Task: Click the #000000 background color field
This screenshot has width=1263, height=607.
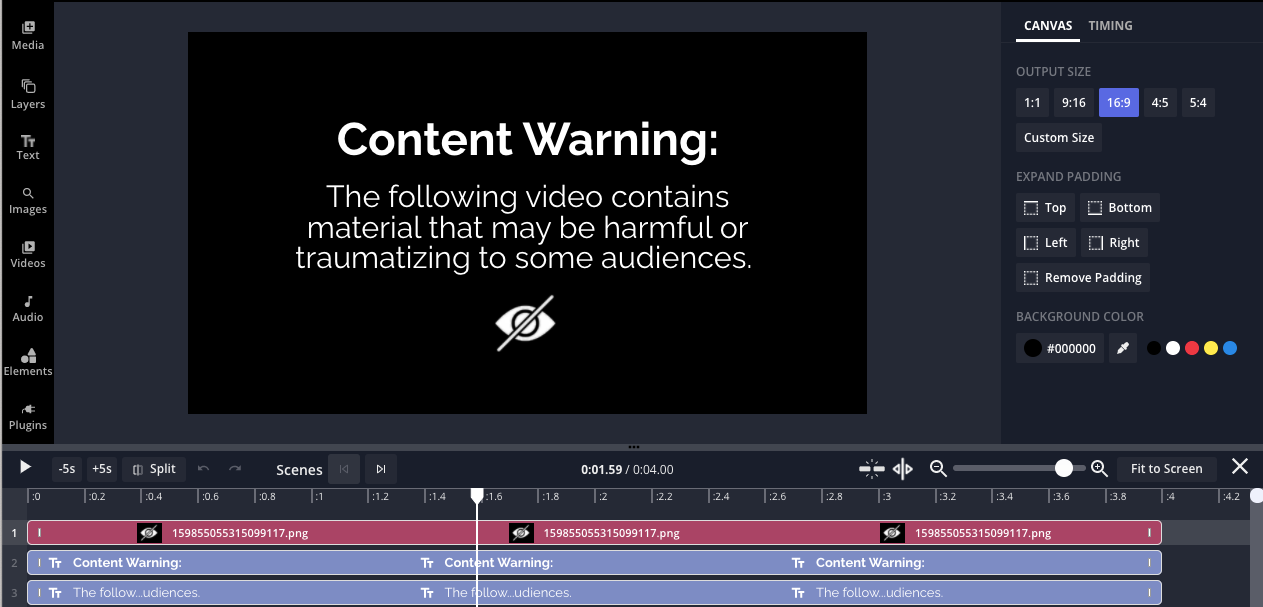Action: click(x=1060, y=348)
